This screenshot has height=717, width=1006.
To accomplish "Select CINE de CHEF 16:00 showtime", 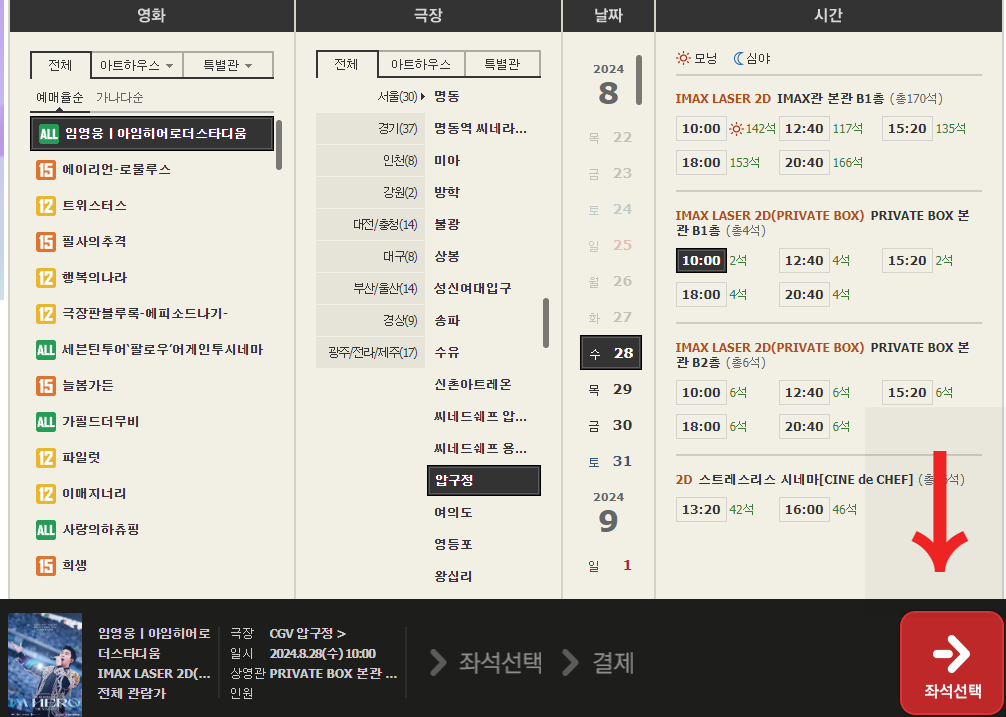I will (x=804, y=509).
